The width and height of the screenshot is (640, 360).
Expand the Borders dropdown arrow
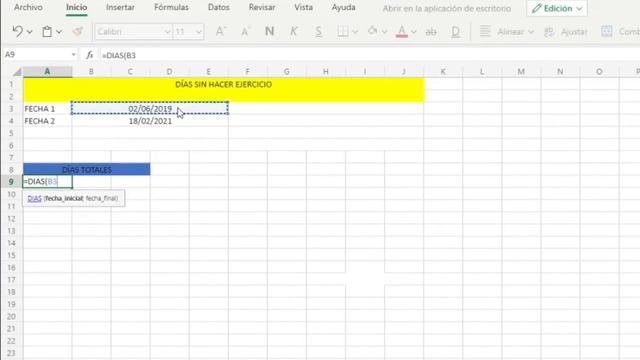[355, 31]
